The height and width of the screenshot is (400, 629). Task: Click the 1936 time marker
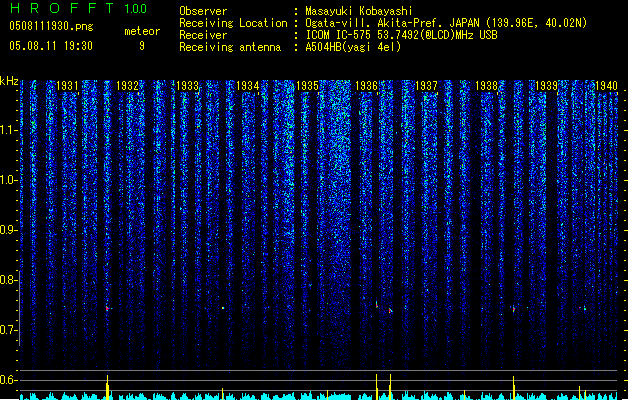pos(367,86)
